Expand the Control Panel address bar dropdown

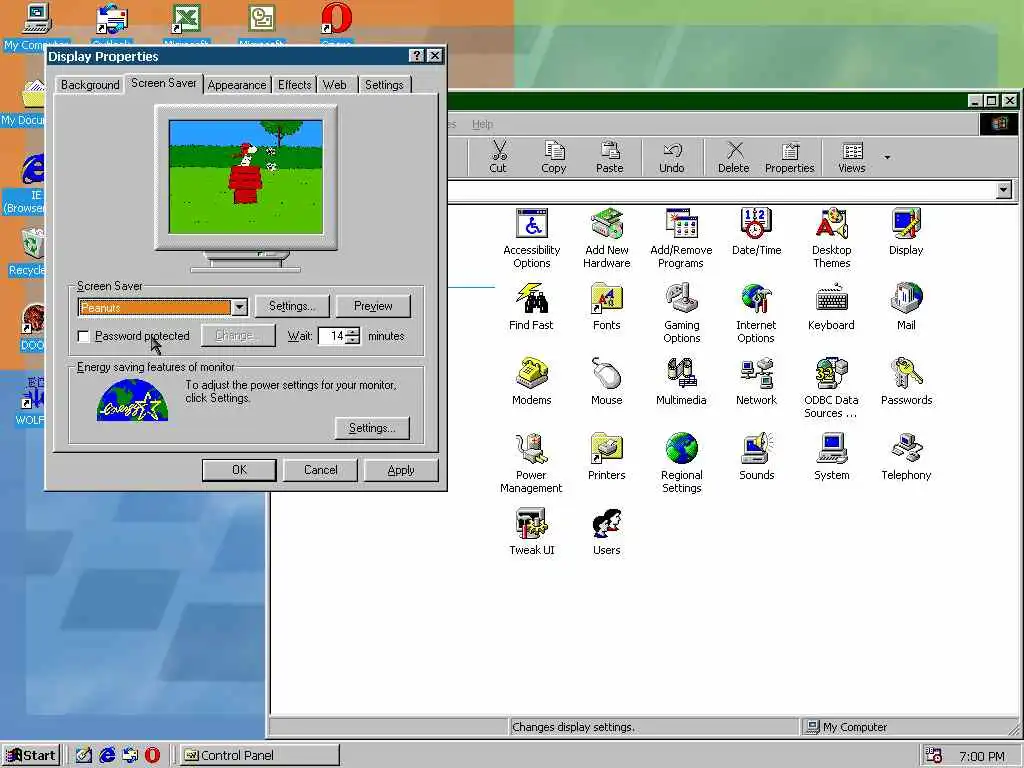tap(1004, 190)
